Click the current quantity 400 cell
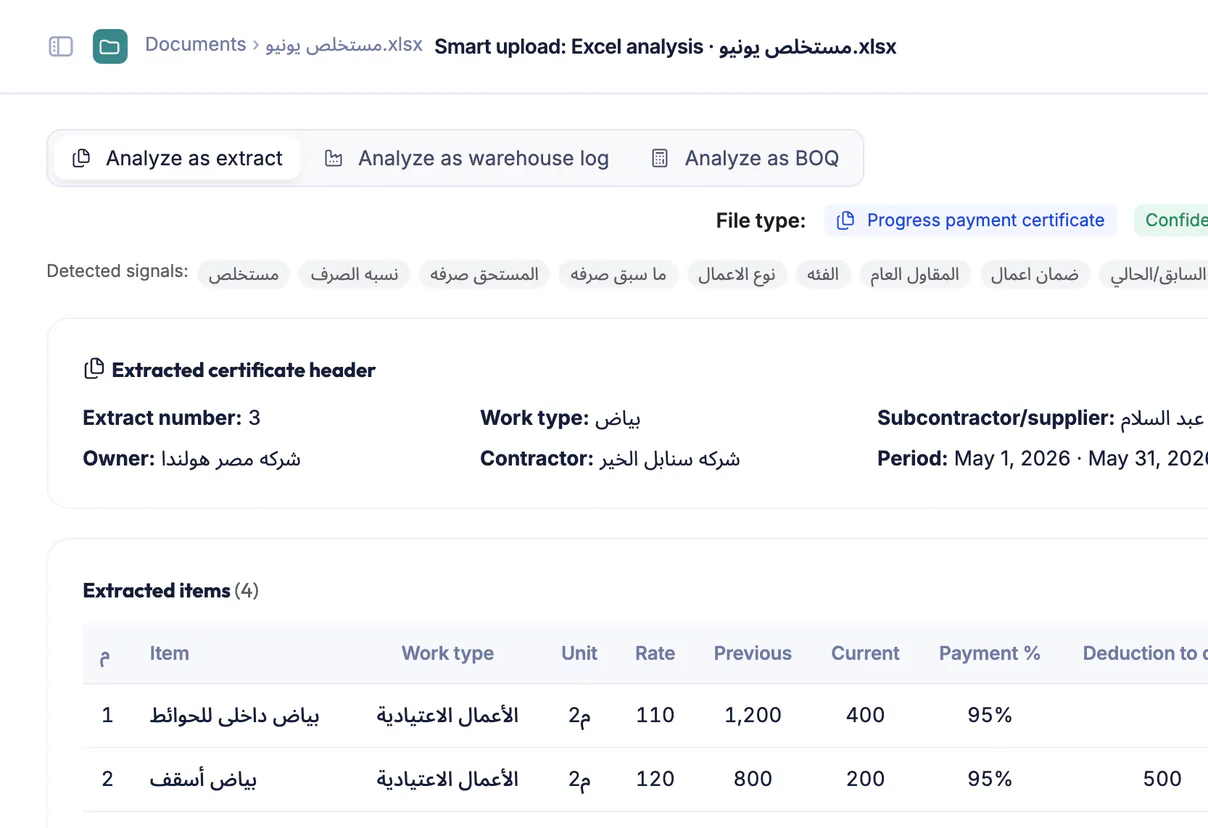Image resolution: width=1208 pixels, height=828 pixels. pyautogui.click(x=865, y=715)
